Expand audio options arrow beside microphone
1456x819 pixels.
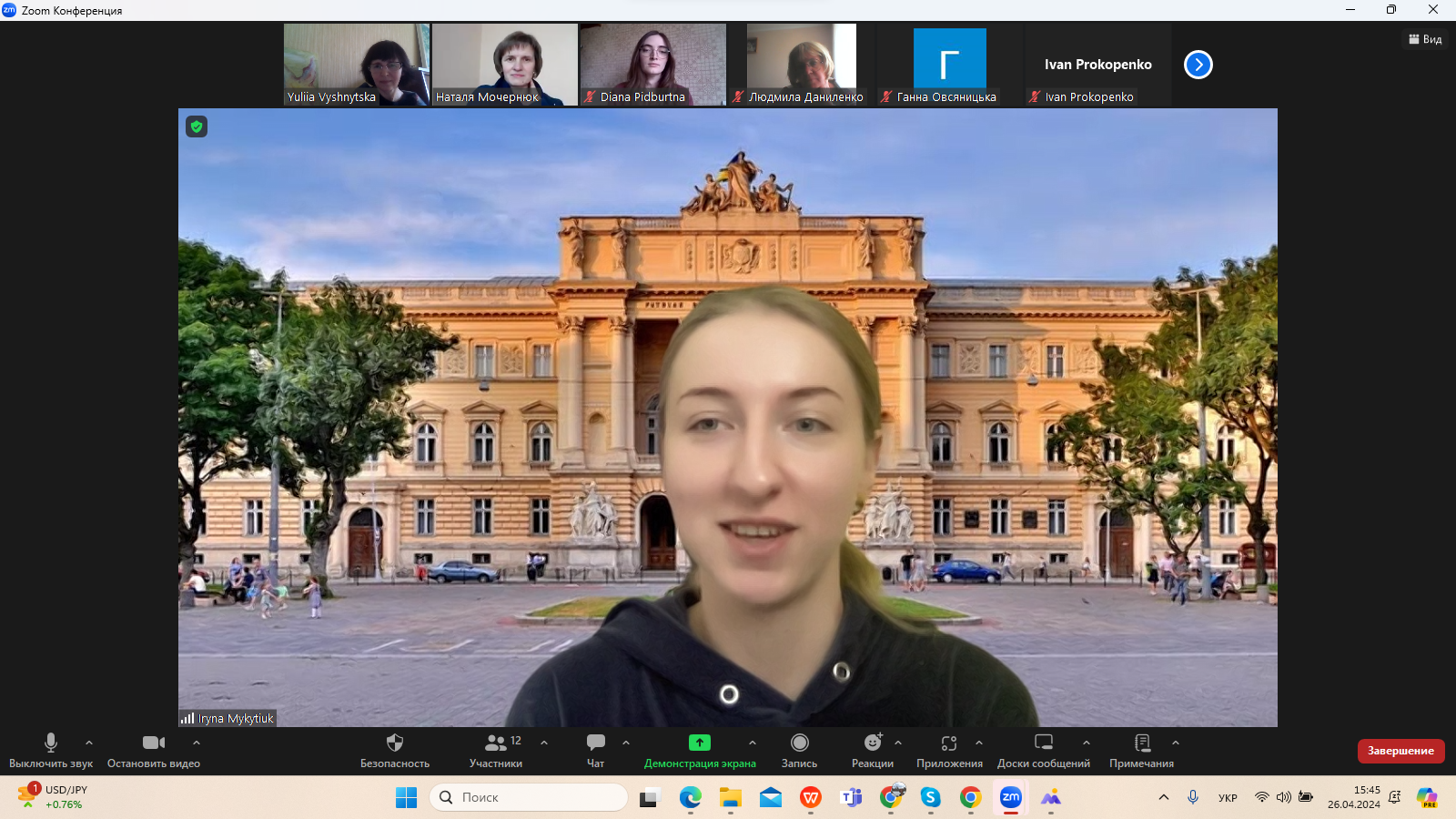point(89,743)
